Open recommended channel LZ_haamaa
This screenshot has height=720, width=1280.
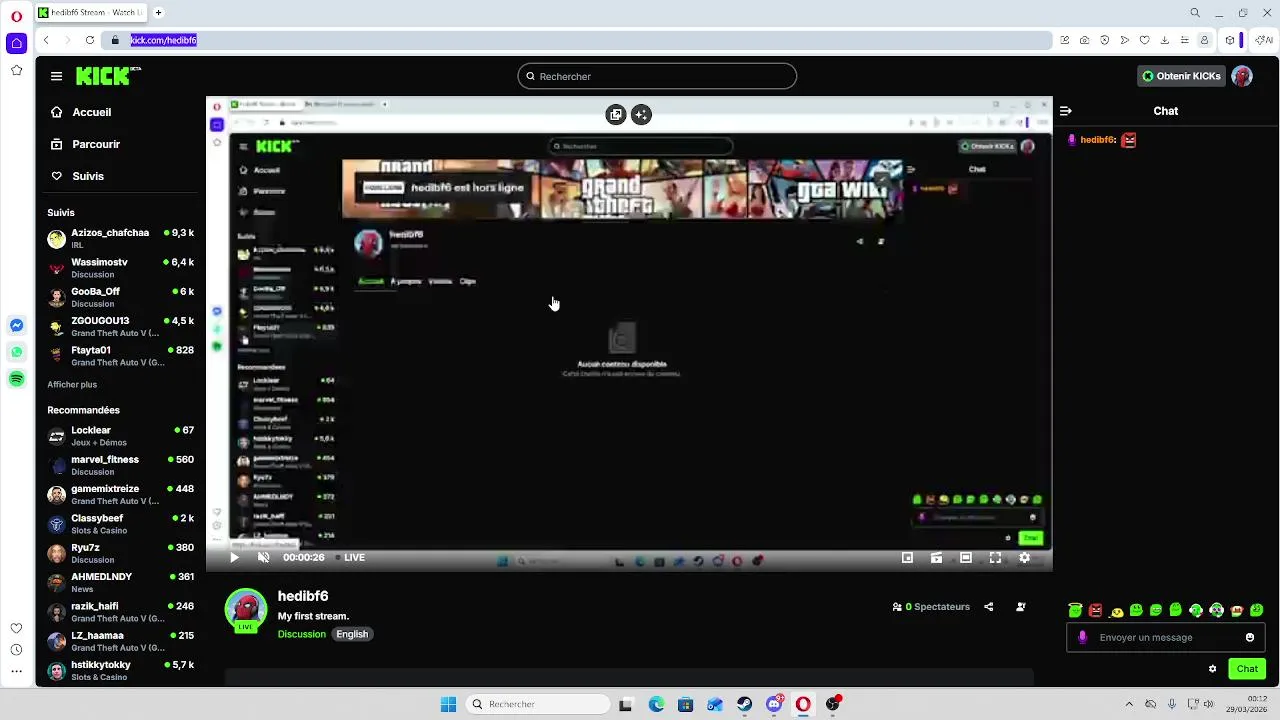point(120,641)
